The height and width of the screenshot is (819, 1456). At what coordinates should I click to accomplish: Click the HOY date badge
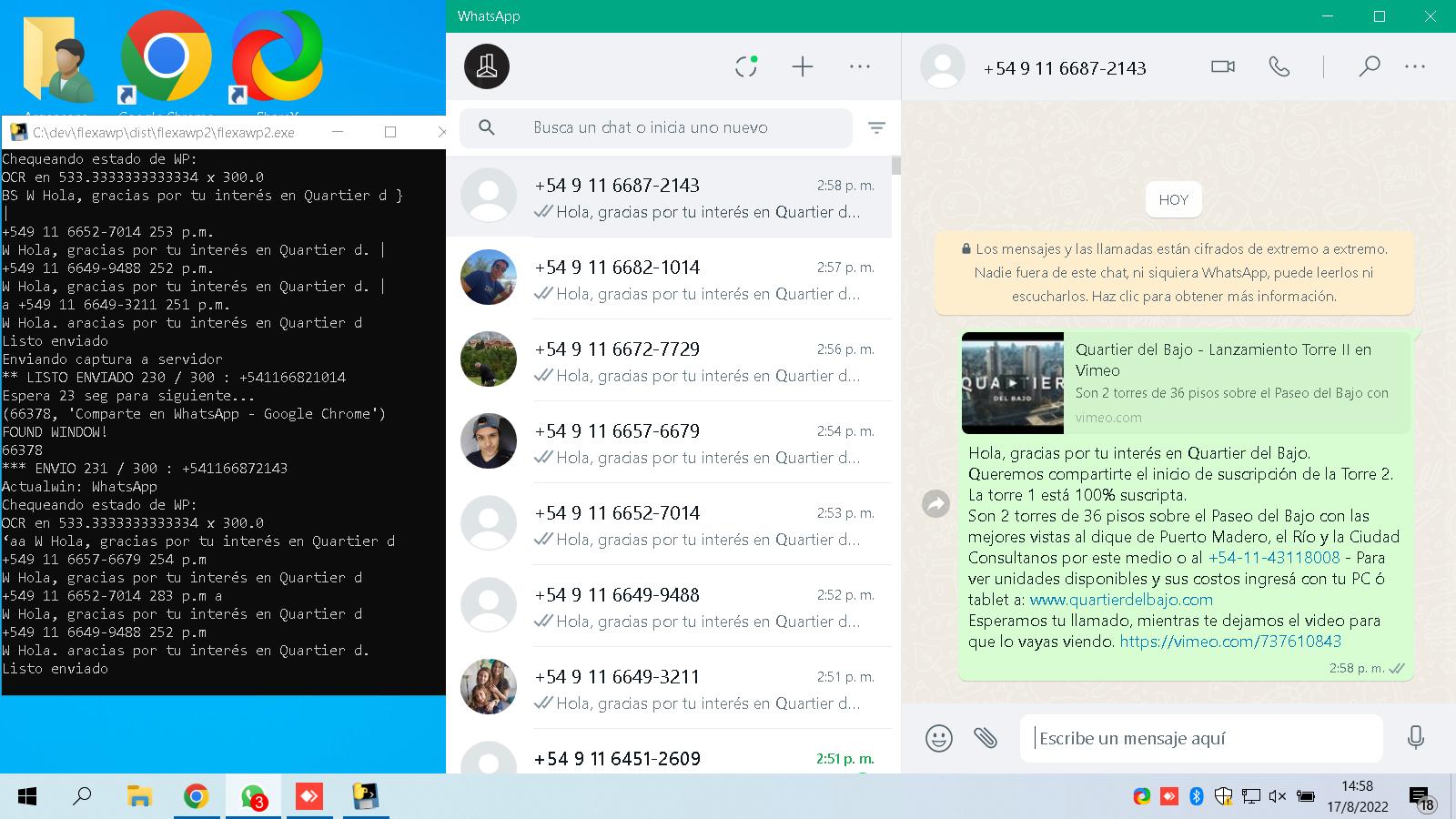point(1174,200)
